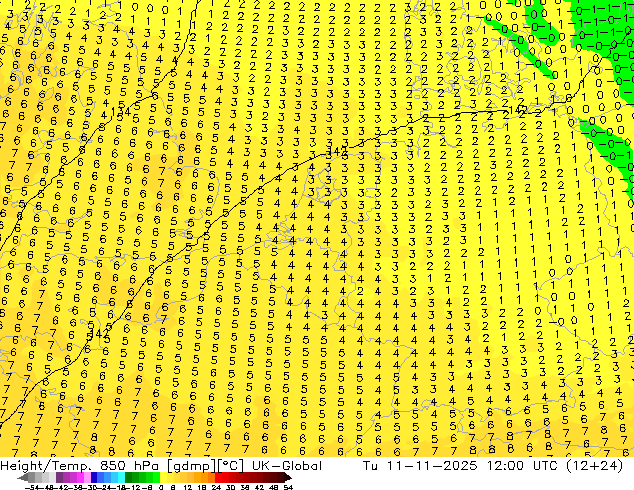This screenshot has width=634, height=490.
Task: Click the "12:00 UTC" time label
Action: (522, 466)
